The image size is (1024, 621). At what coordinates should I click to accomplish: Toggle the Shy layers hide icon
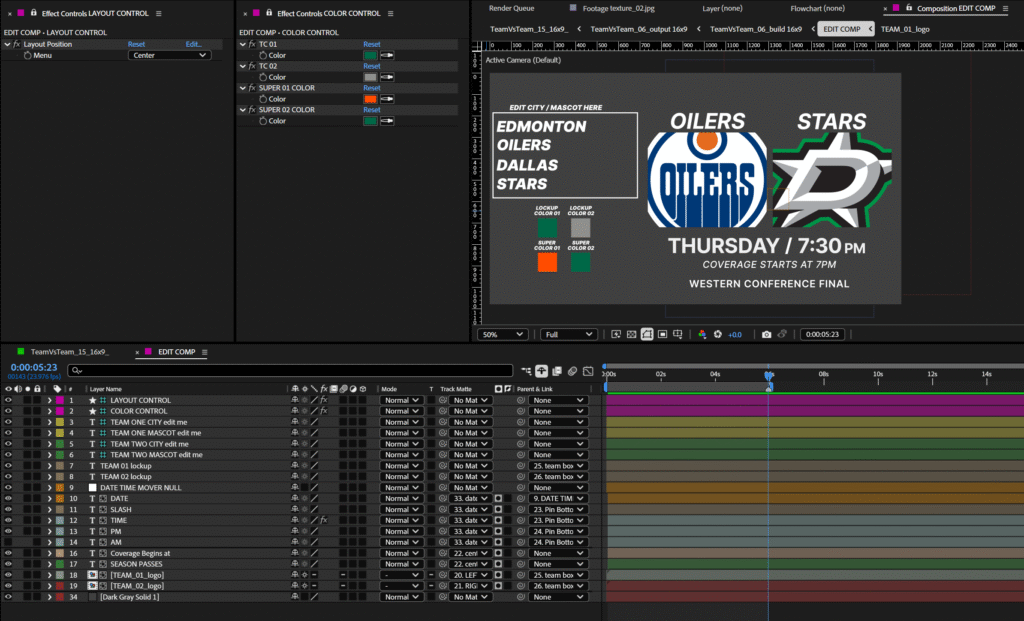point(541,371)
